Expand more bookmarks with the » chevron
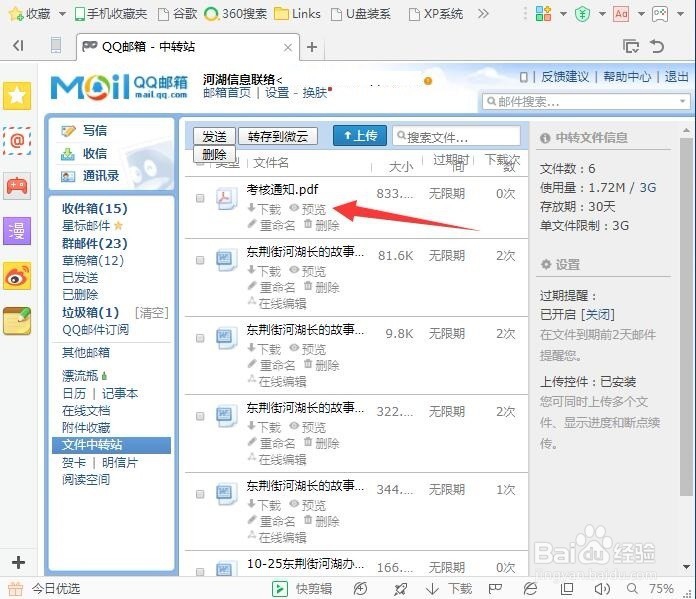Viewport: 696px width, 599px height. (483, 14)
